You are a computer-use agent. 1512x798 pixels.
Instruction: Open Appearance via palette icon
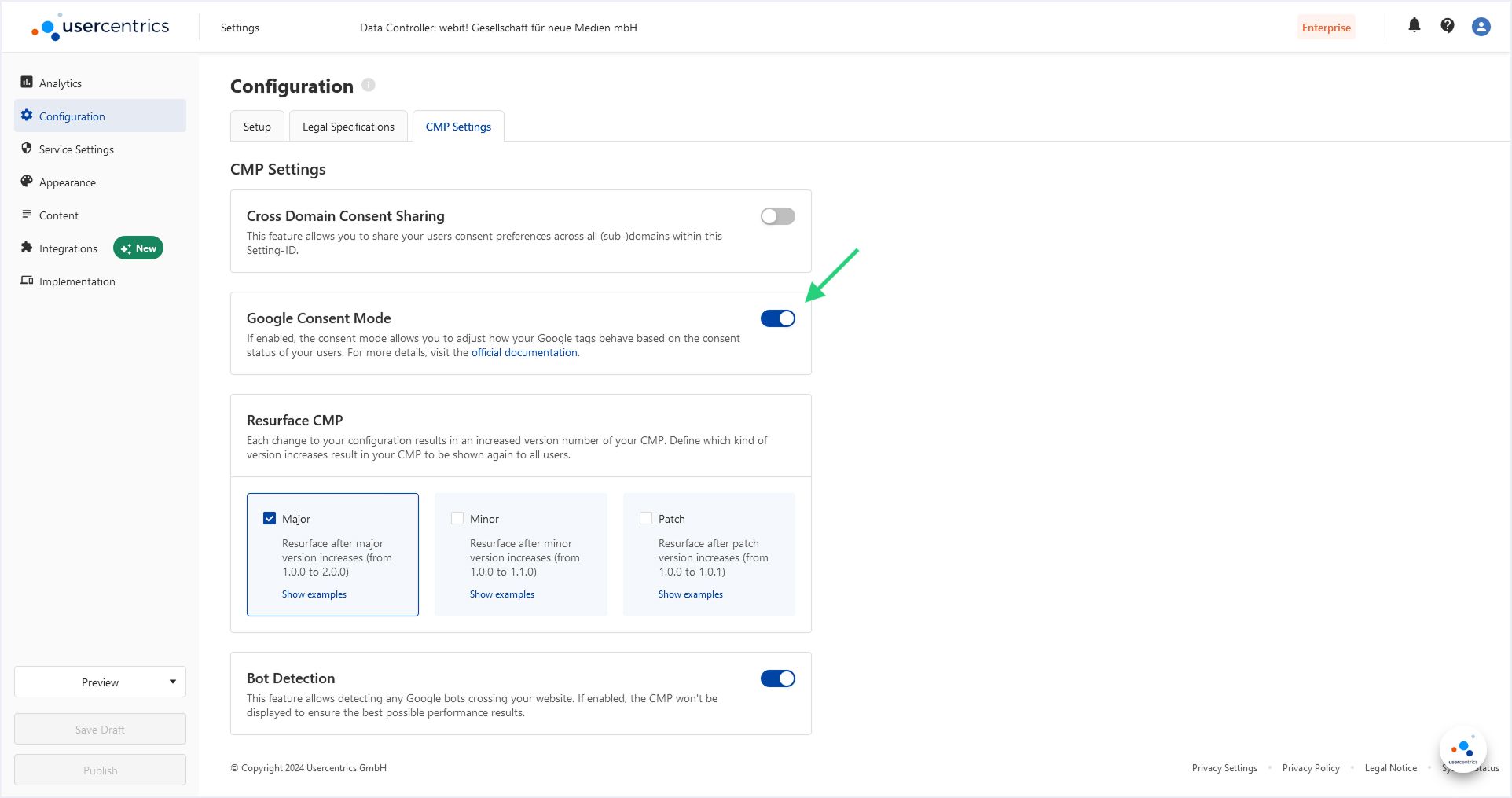pos(26,182)
